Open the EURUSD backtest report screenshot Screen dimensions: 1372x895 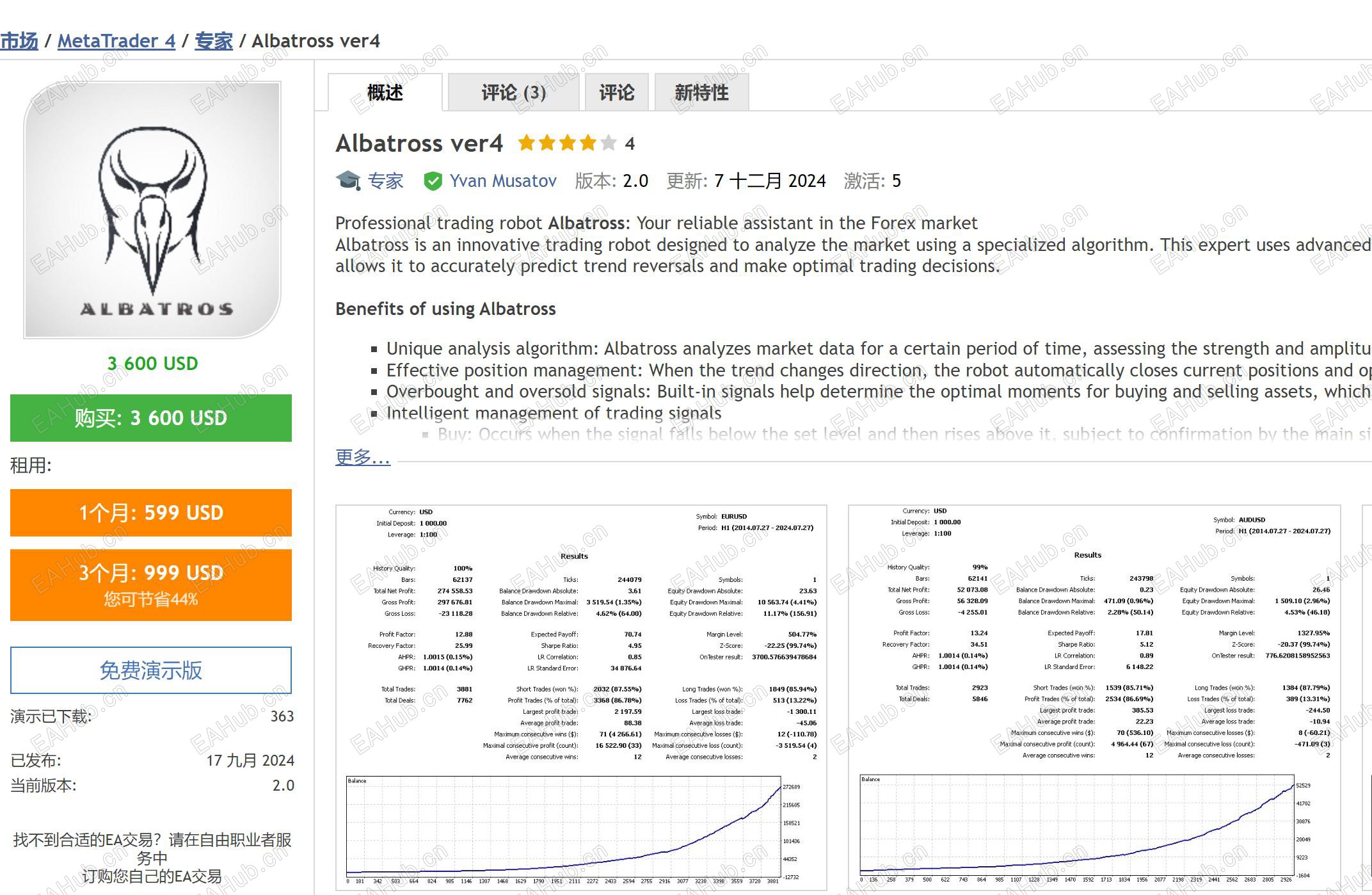pyautogui.click(x=581, y=697)
